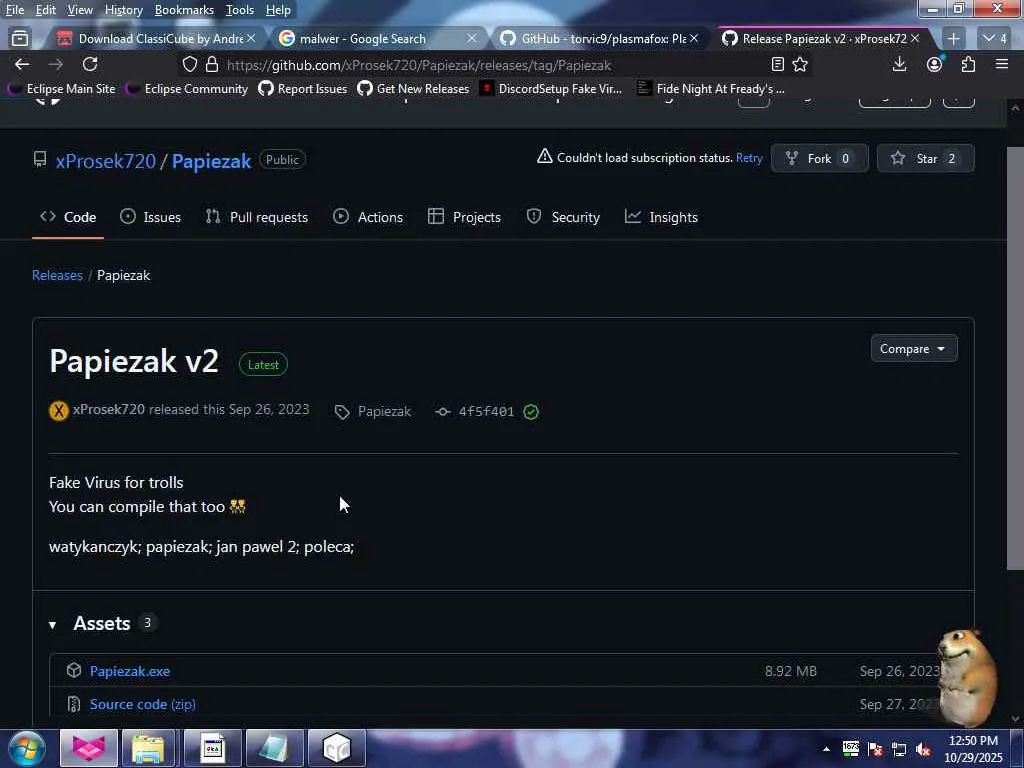Open the Papiezak tag link

(x=385, y=411)
